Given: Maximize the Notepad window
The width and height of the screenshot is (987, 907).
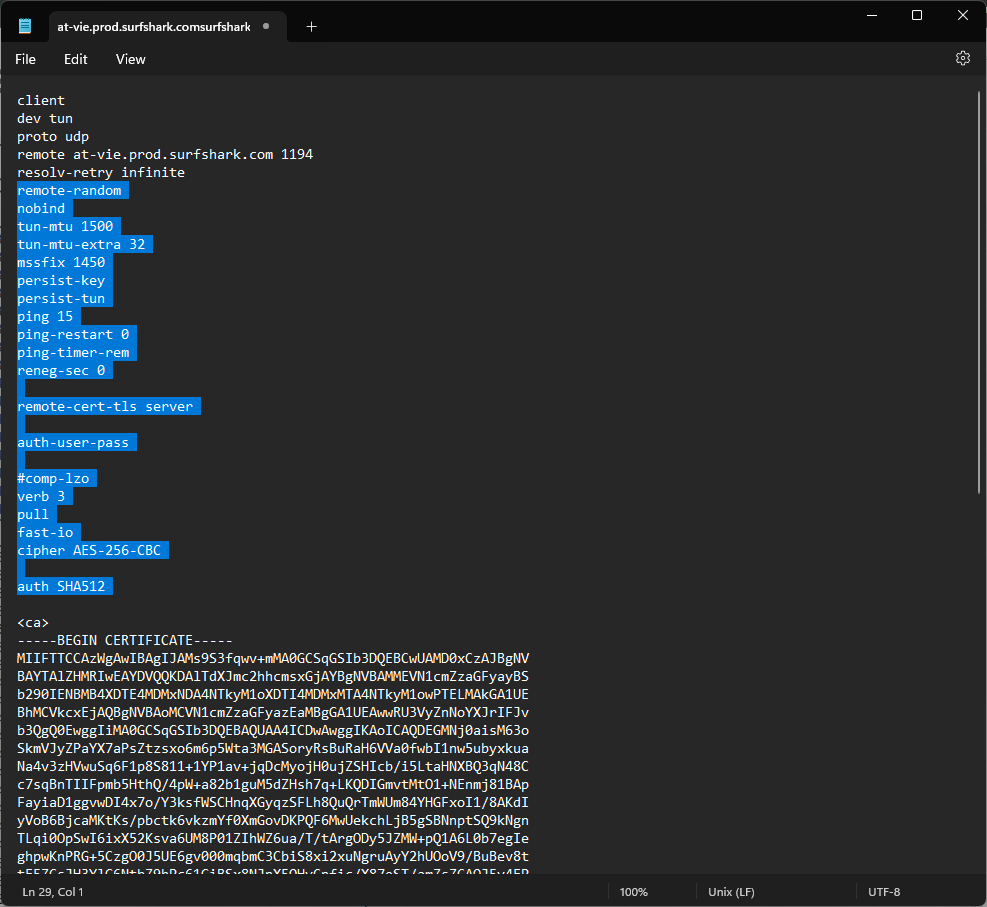Looking at the screenshot, I should click(x=917, y=15).
